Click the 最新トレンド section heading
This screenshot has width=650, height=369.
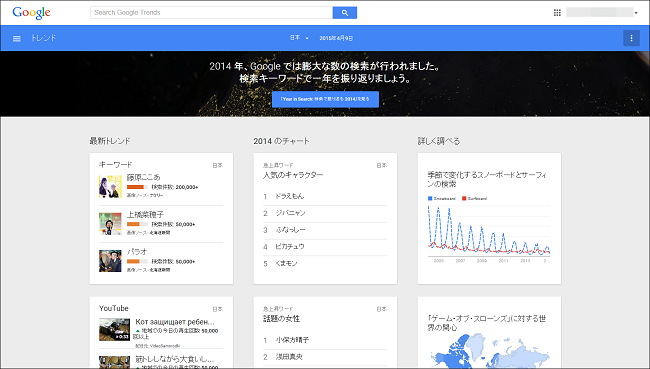(110, 141)
